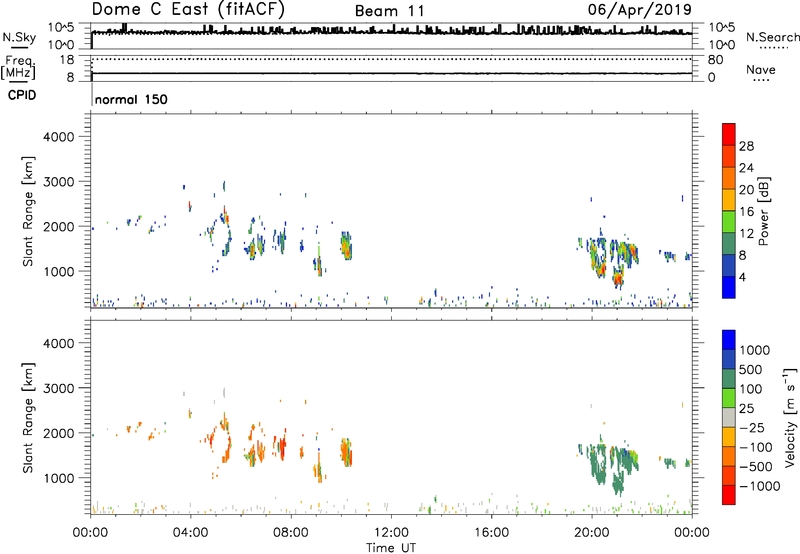Click the "-1000" label on the Velocity colorbar
Screen dimensions: 800x554
(759, 486)
